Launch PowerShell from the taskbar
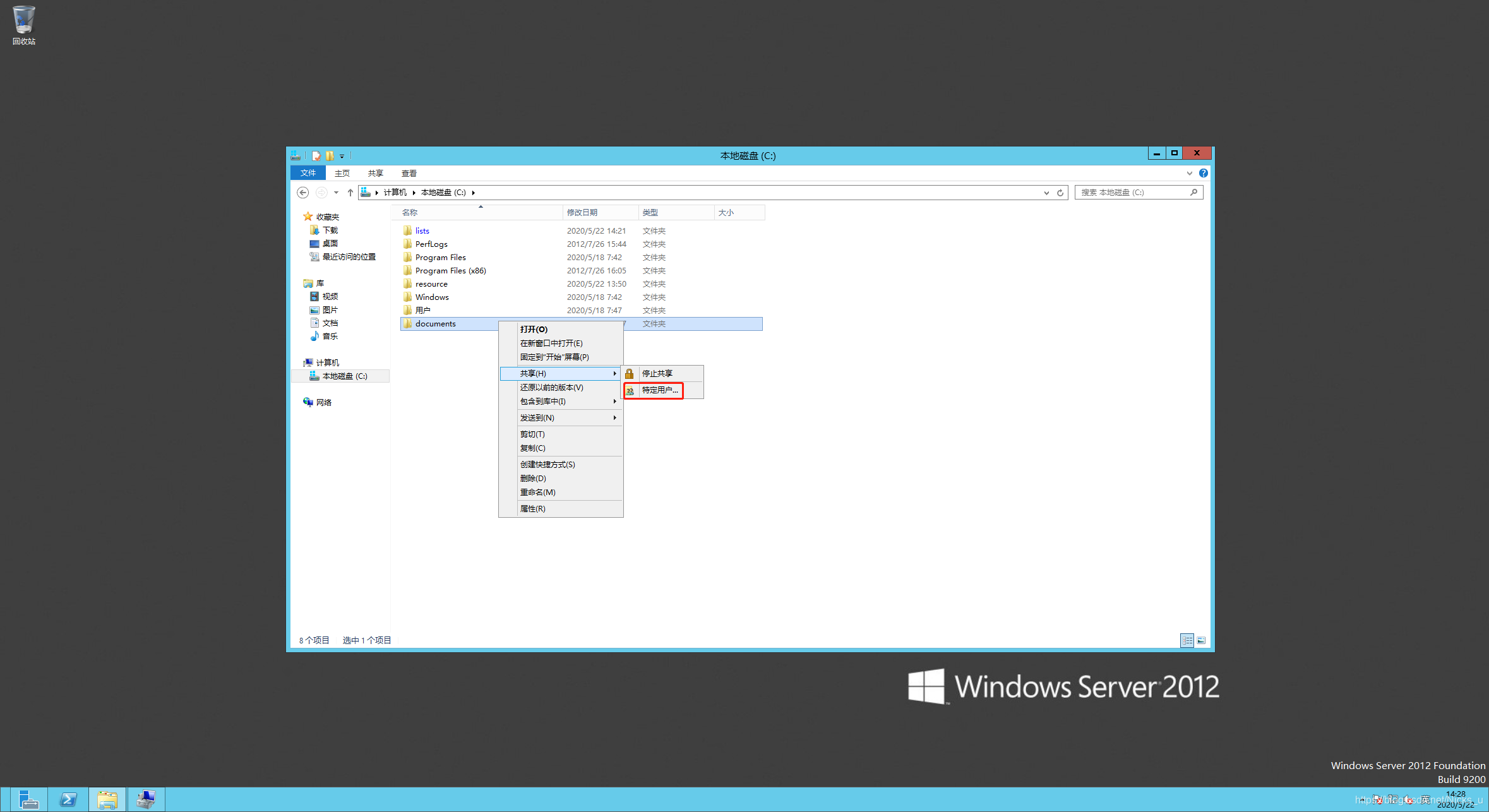This screenshot has height=812, width=1489. pyautogui.click(x=68, y=799)
